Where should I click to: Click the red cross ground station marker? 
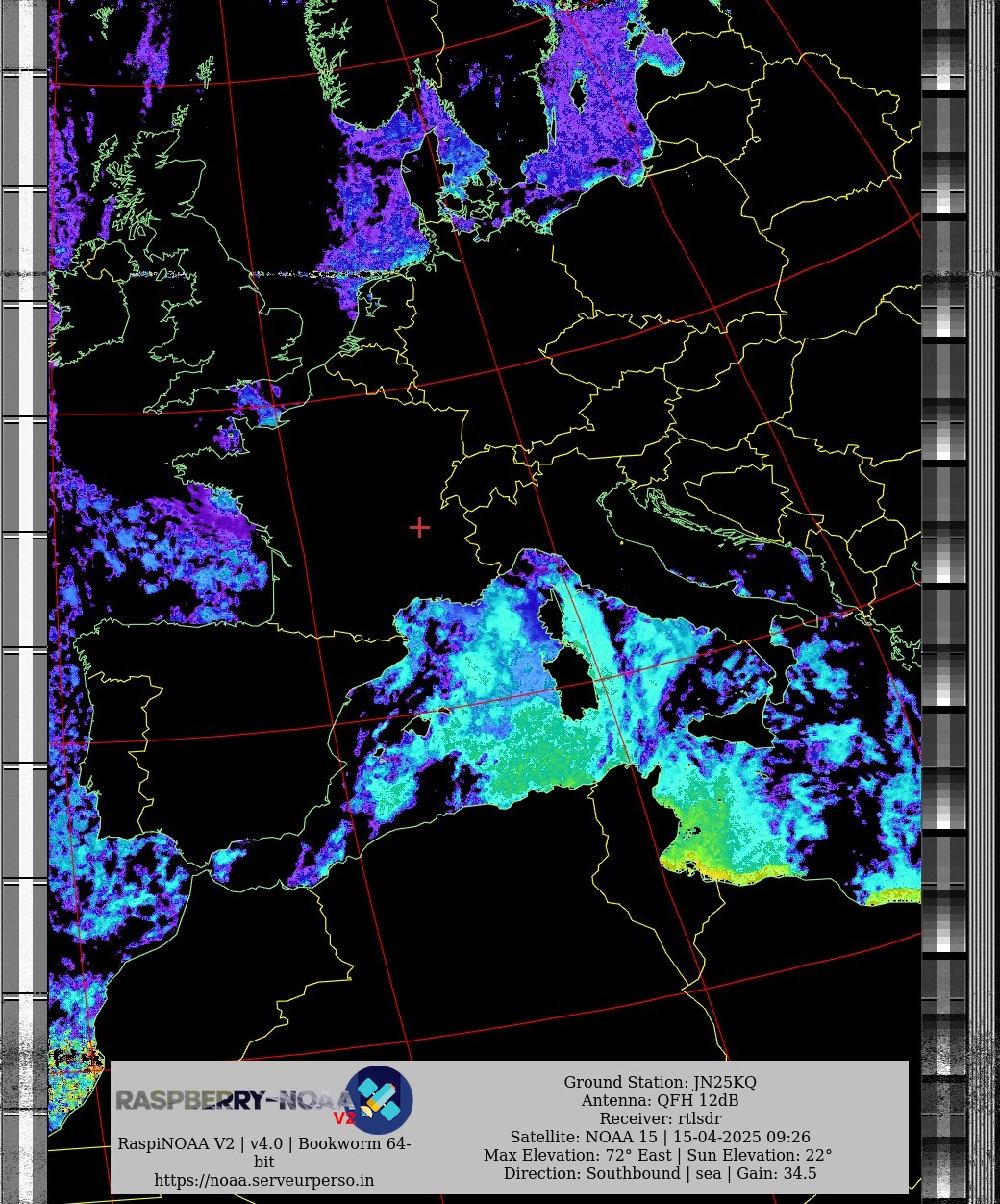419,527
